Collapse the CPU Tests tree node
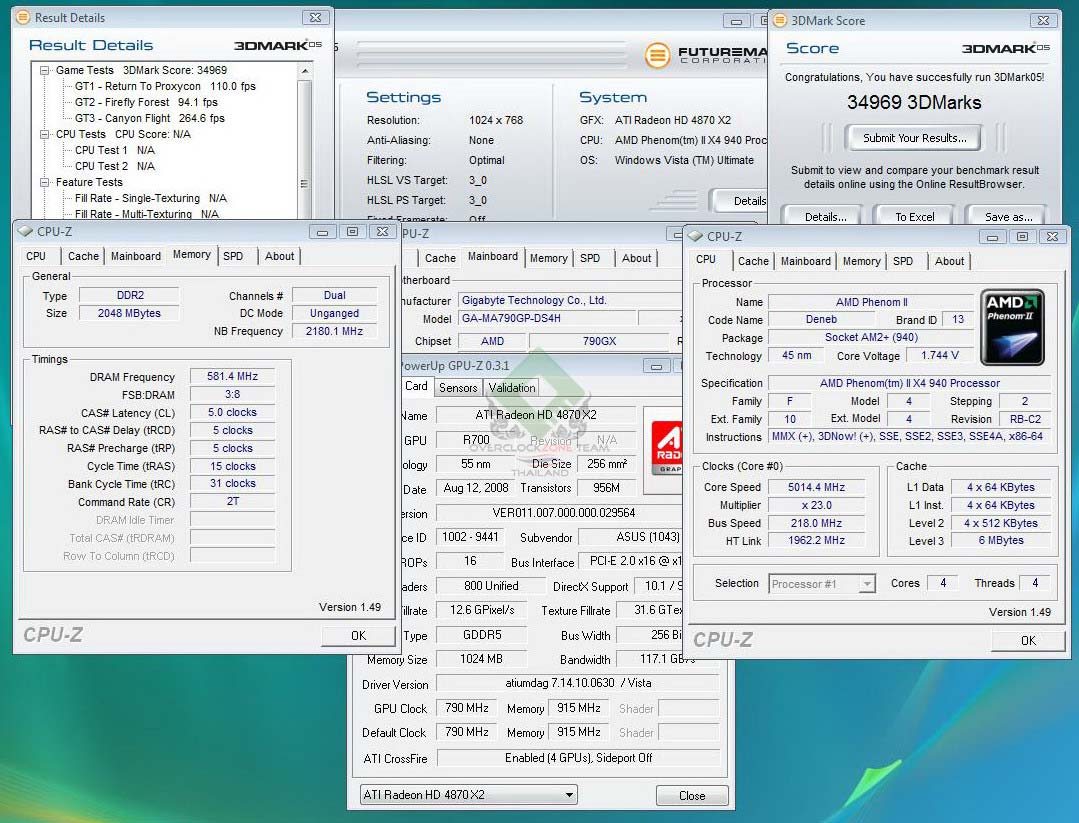 tap(45, 134)
